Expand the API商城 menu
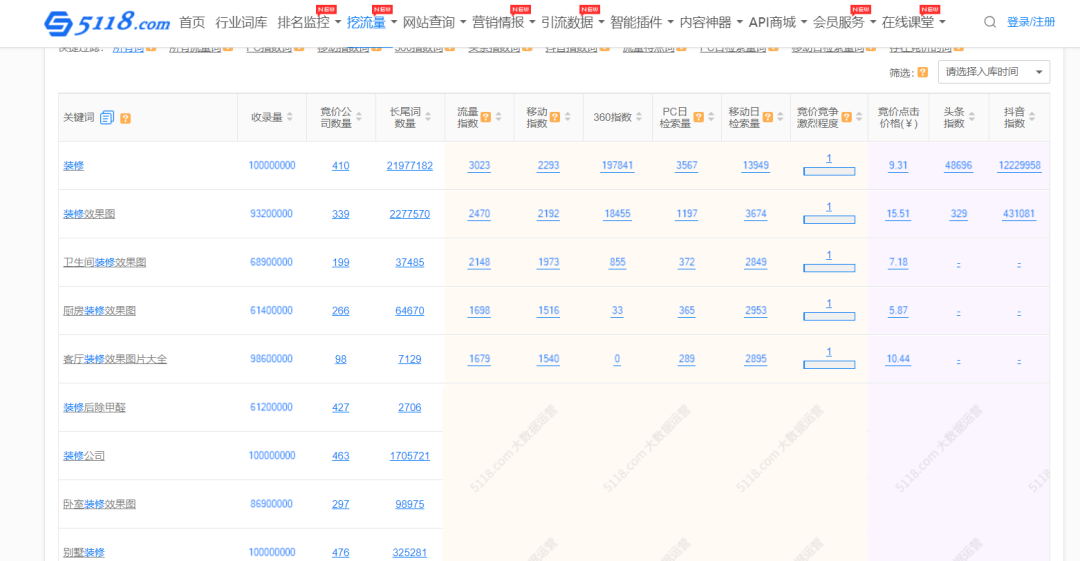1080x561 pixels. pos(778,22)
